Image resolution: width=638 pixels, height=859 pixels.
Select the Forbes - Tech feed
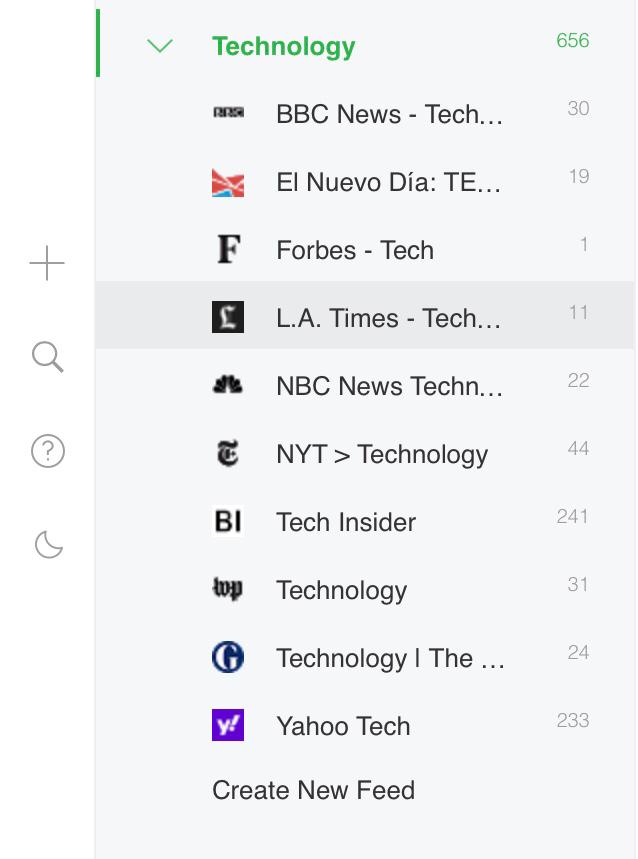(355, 250)
